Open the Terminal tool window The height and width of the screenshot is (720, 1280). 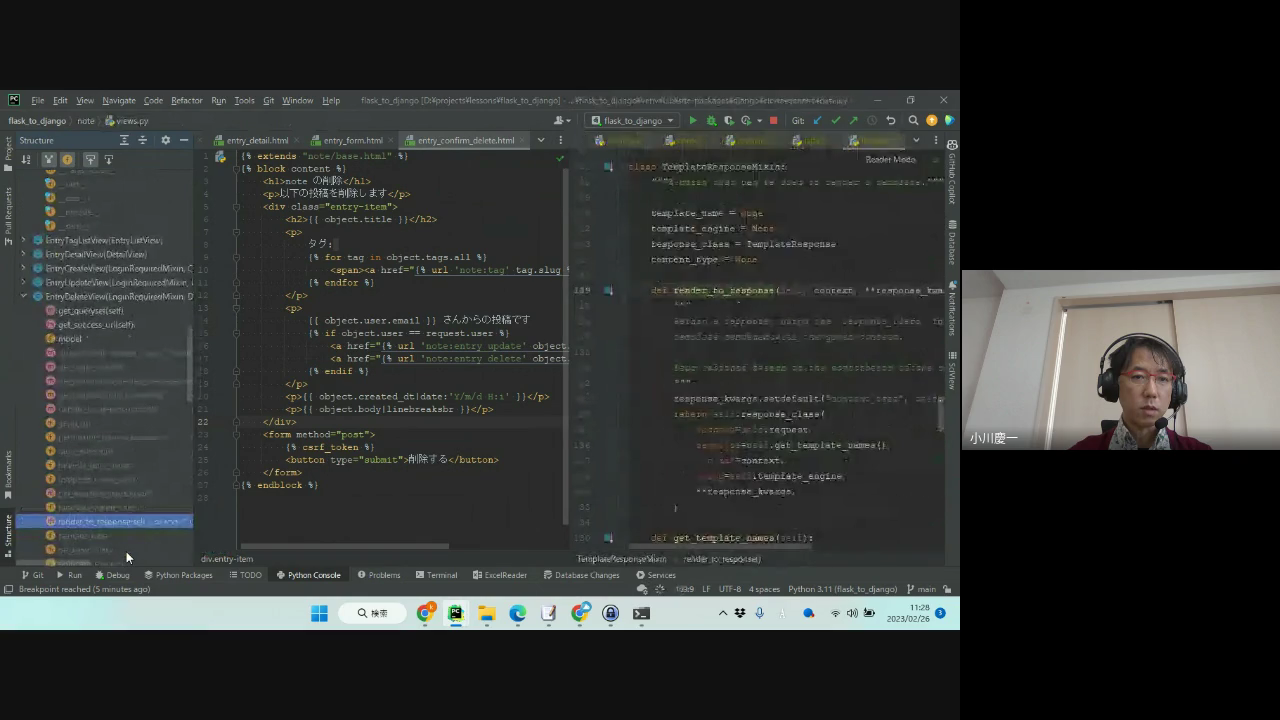pyautogui.click(x=436, y=575)
